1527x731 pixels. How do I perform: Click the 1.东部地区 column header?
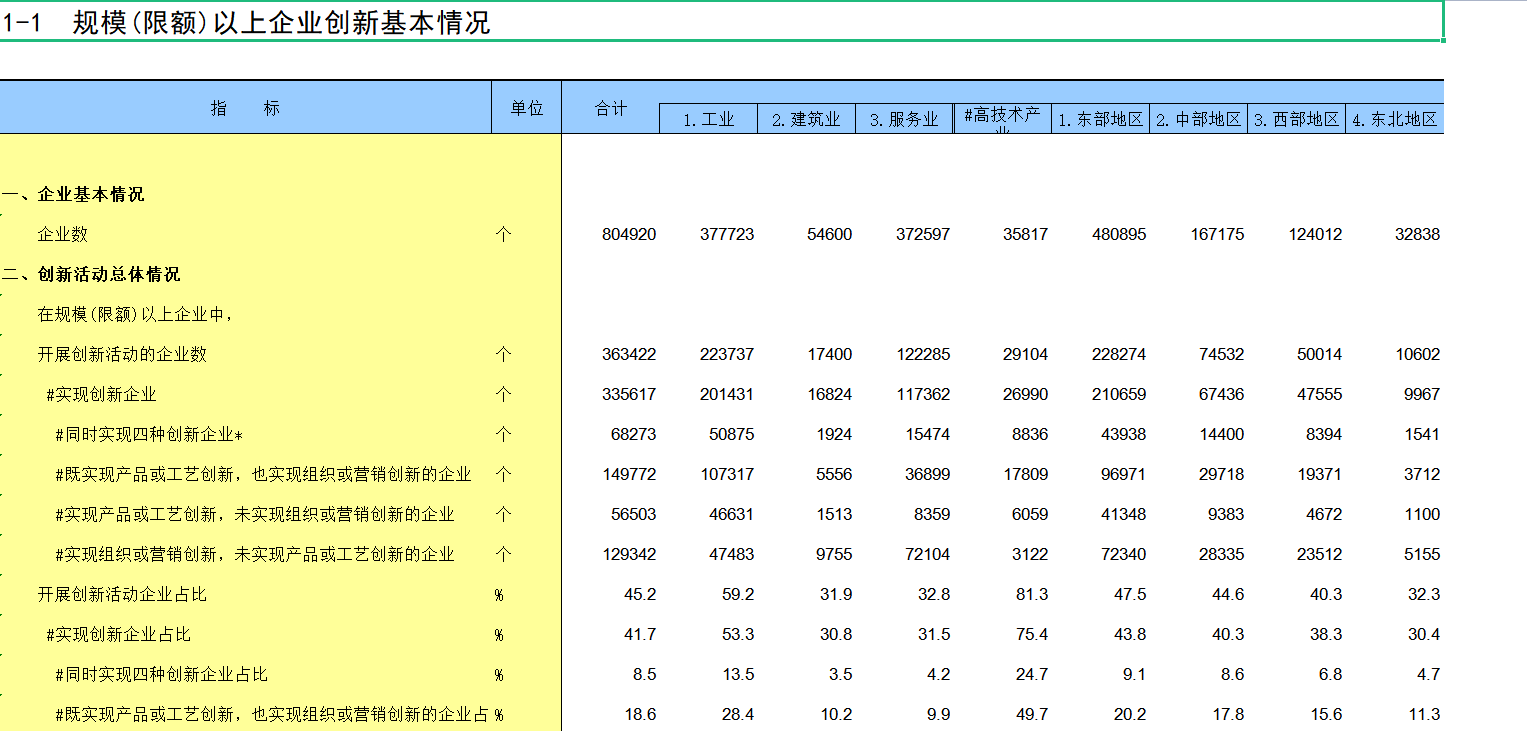(1100, 119)
